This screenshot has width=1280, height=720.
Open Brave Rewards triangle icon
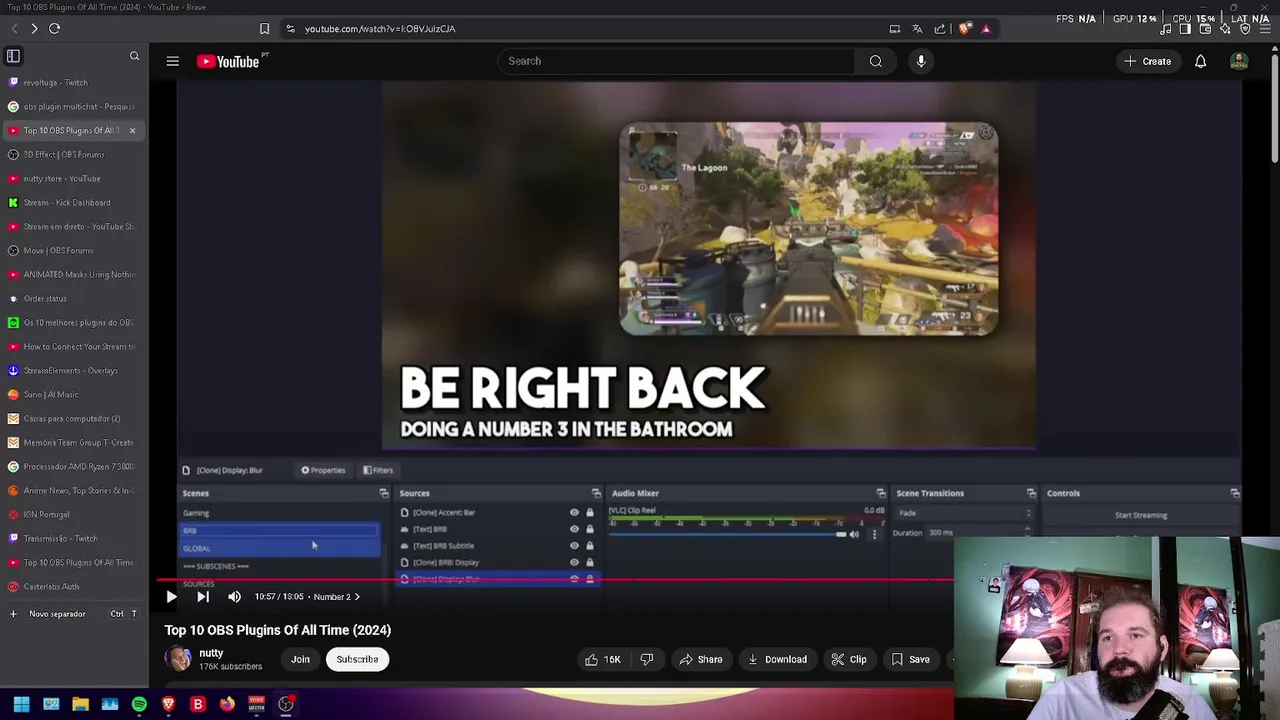point(985,29)
